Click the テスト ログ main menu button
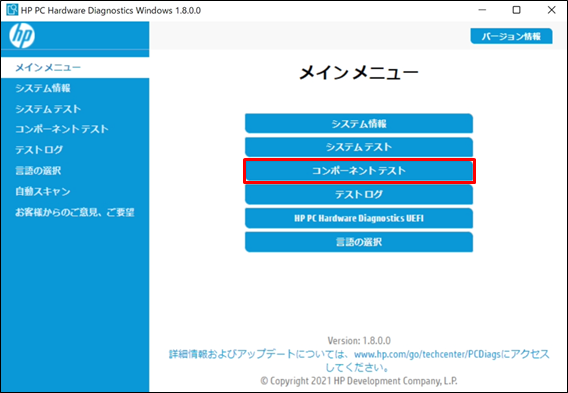This screenshot has height=393, width=568. 359,195
